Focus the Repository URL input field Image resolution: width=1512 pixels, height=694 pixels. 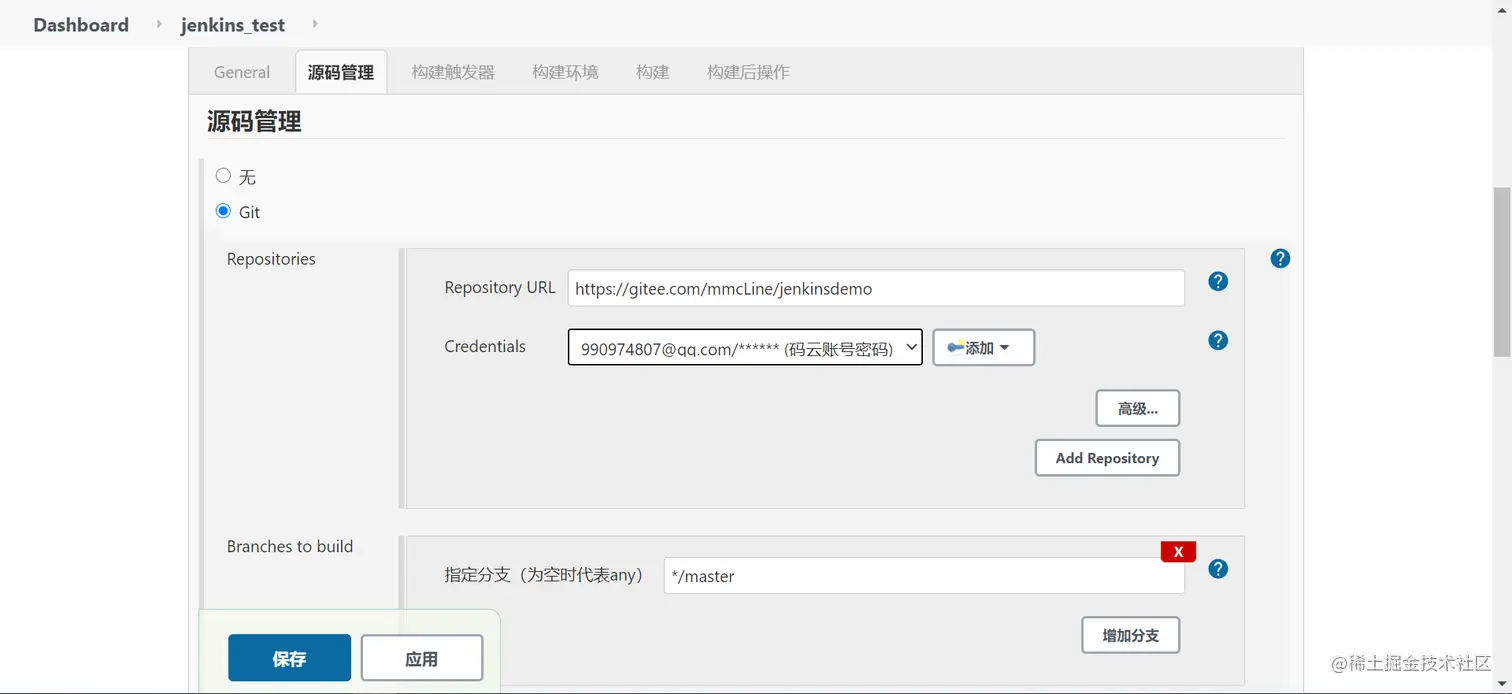tap(876, 288)
